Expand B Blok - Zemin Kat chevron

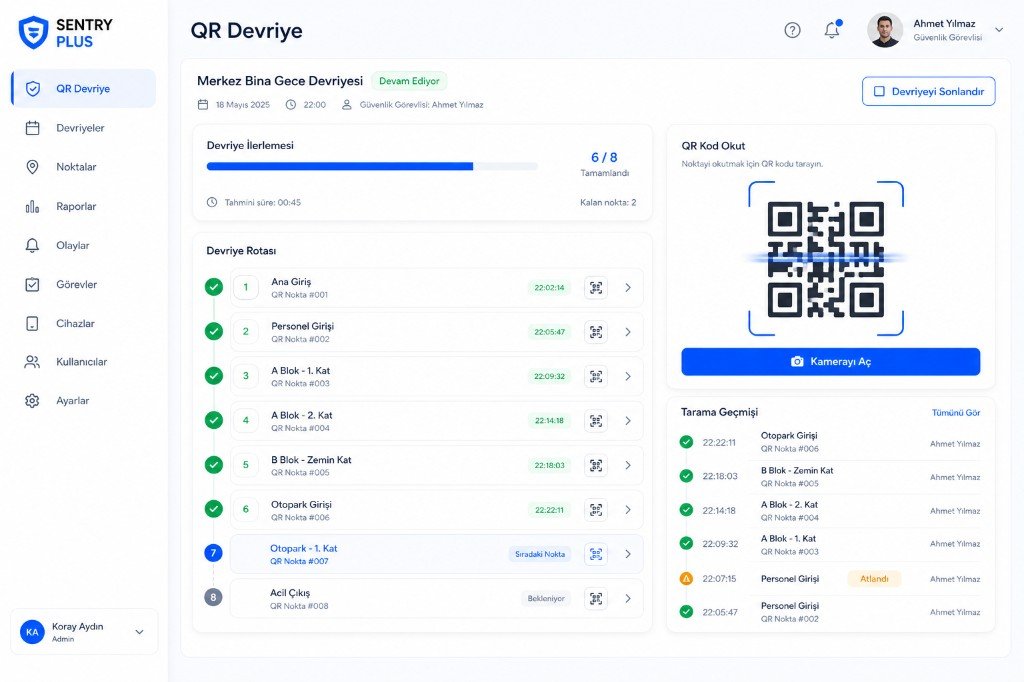[x=628, y=465]
